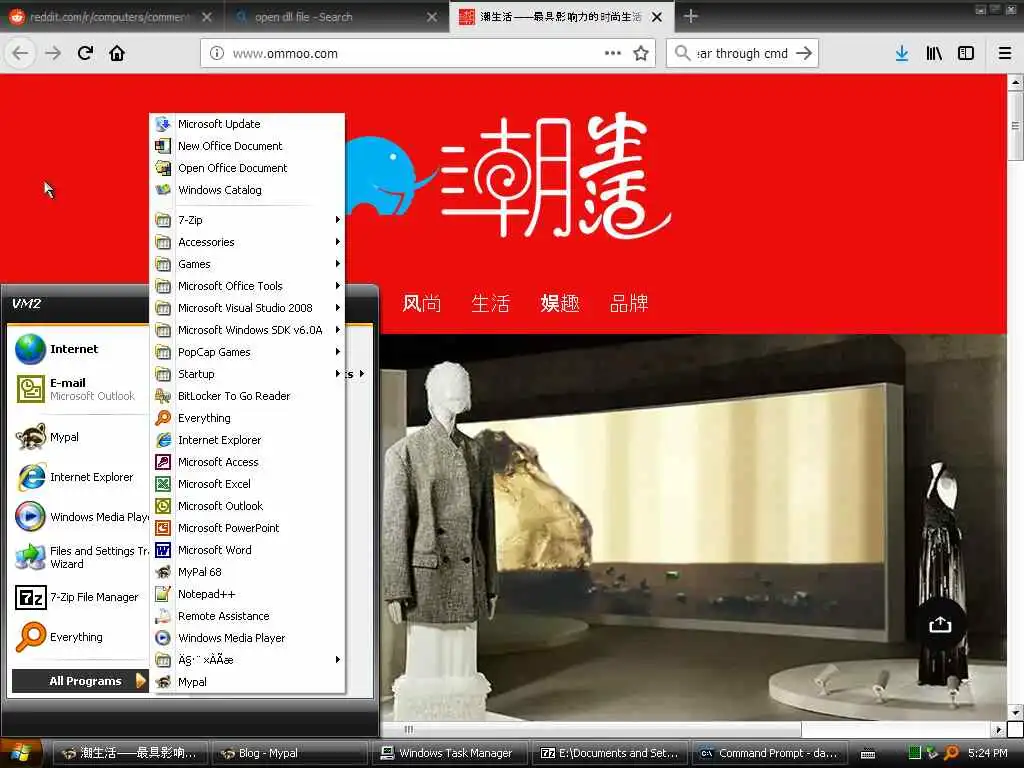Open Remote Assistance
This screenshot has width=1024, height=768.
tap(247, 616)
